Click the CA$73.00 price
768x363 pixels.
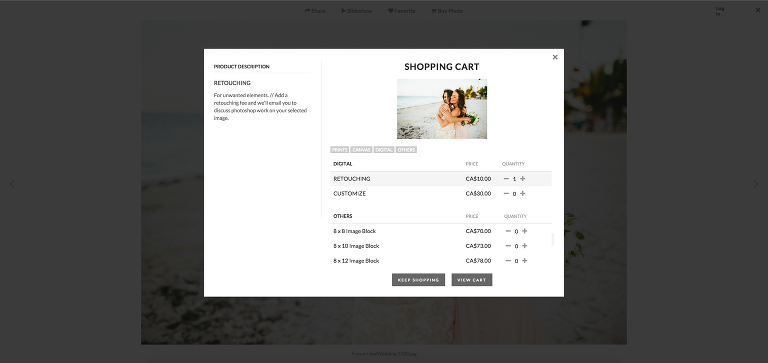coord(478,245)
